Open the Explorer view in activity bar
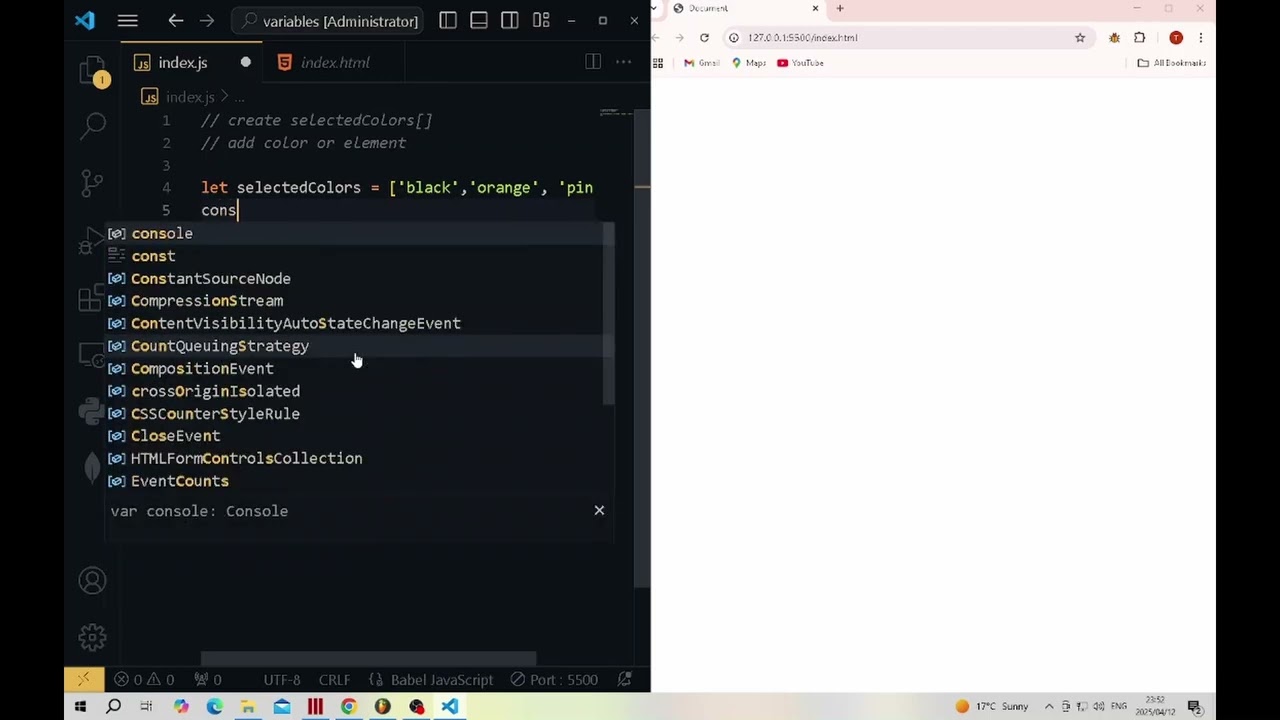 tap(93, 70)
